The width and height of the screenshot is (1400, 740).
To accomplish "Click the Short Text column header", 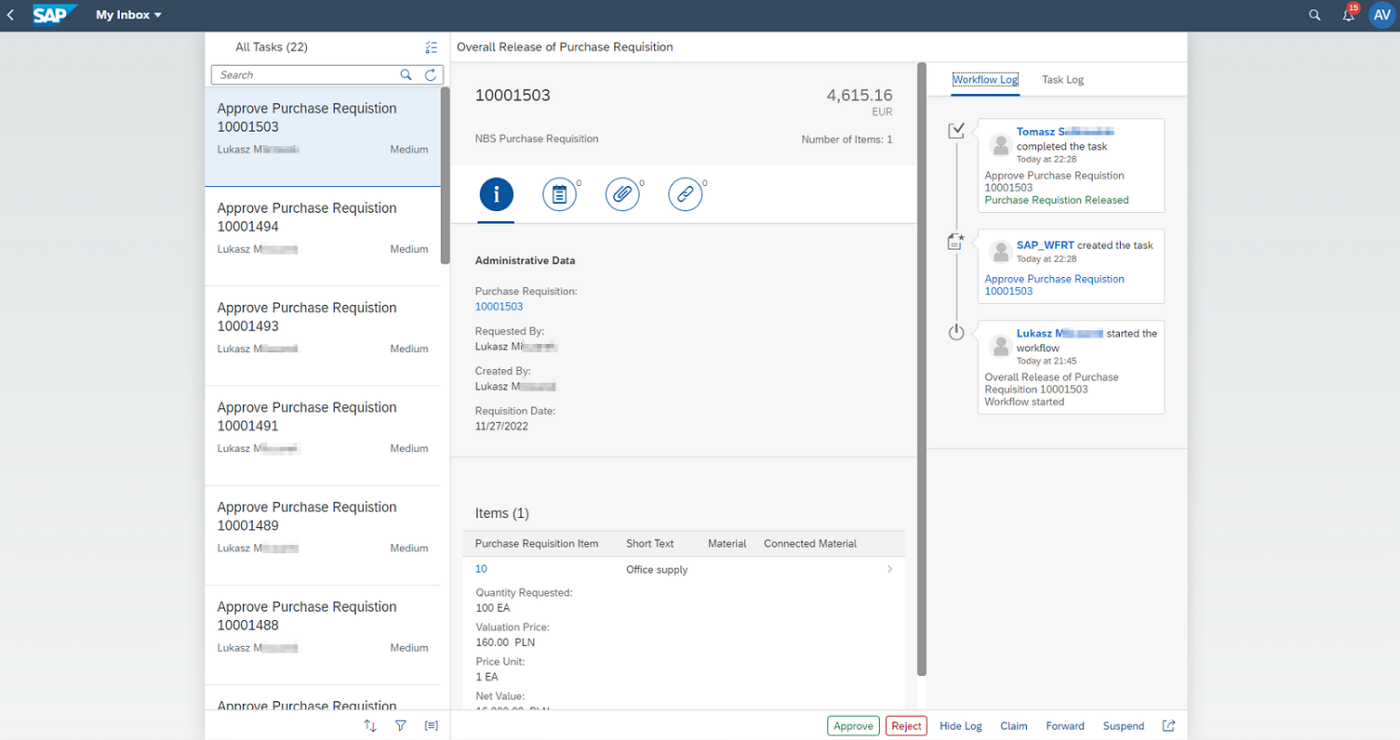I will (x=650, y=544).
